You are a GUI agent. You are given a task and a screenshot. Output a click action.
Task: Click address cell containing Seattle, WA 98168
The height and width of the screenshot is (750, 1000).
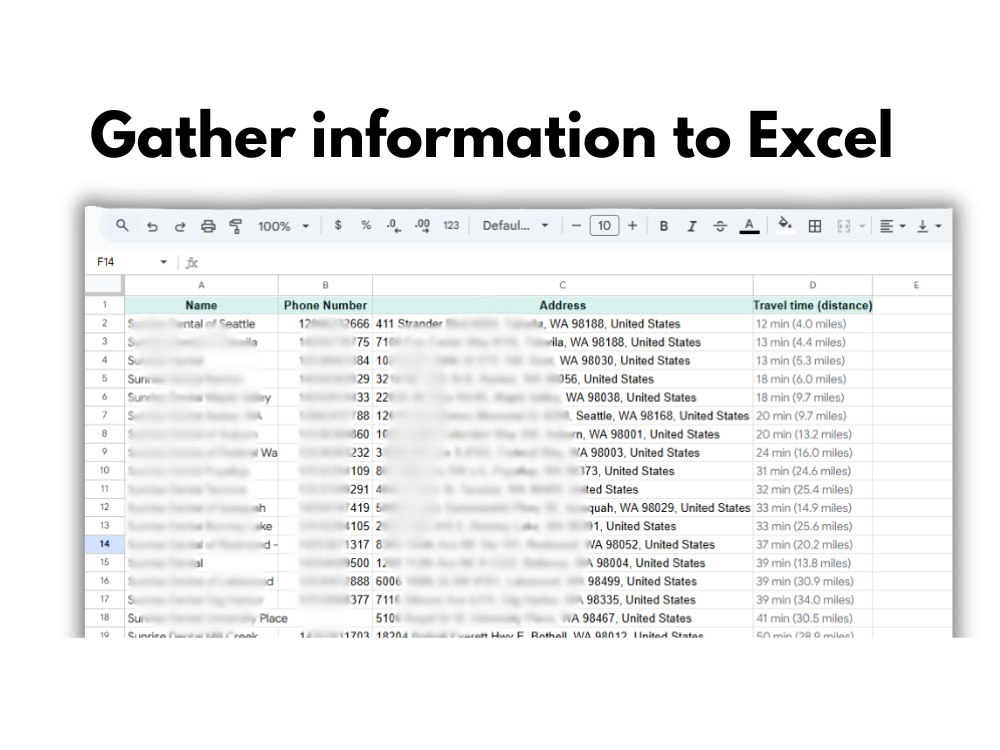tap(562, 416)
